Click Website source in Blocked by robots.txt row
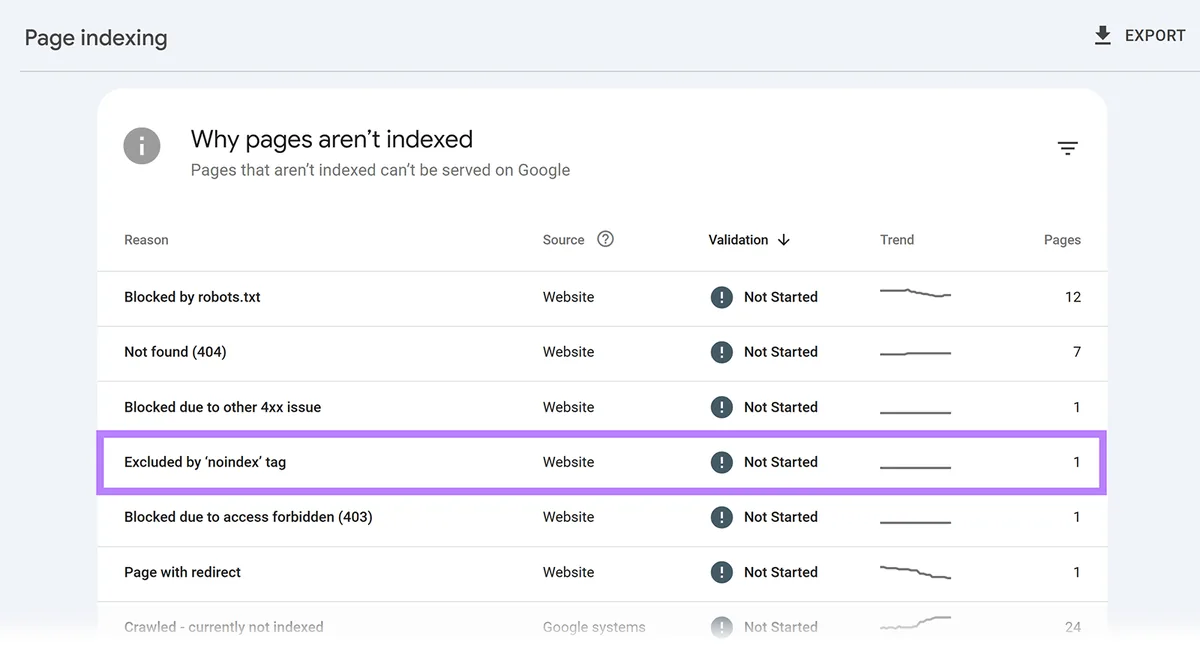Screen dimensions: 1200x651 click(x=568, y=297)
